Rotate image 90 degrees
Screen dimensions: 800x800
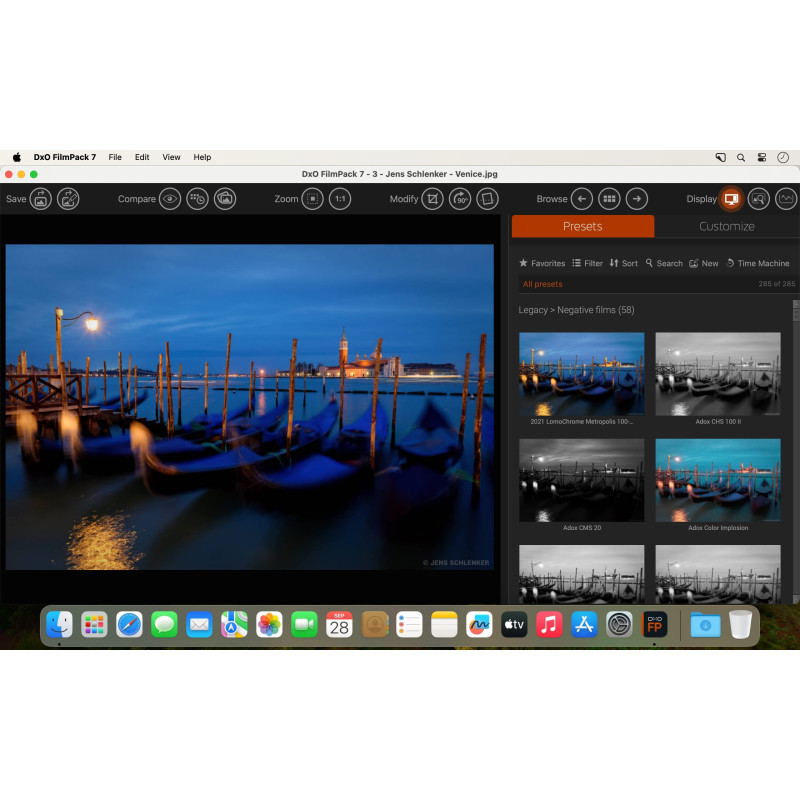(x=460, y=199)
